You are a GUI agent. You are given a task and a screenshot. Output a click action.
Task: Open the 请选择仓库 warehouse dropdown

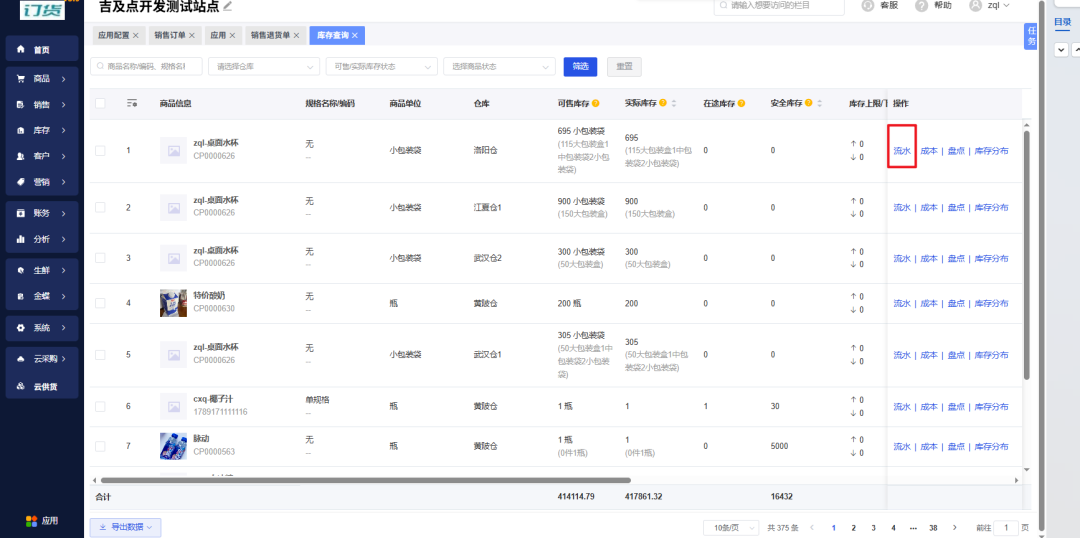(x=264, y=67)
